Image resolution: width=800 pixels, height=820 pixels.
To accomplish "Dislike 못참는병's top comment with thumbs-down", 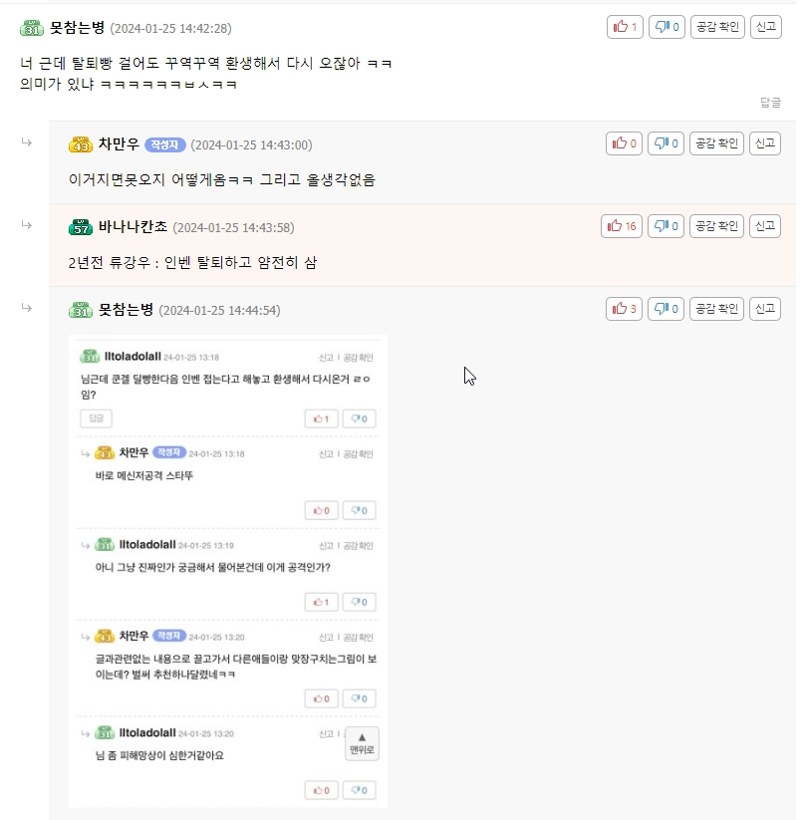I will 667,27.
